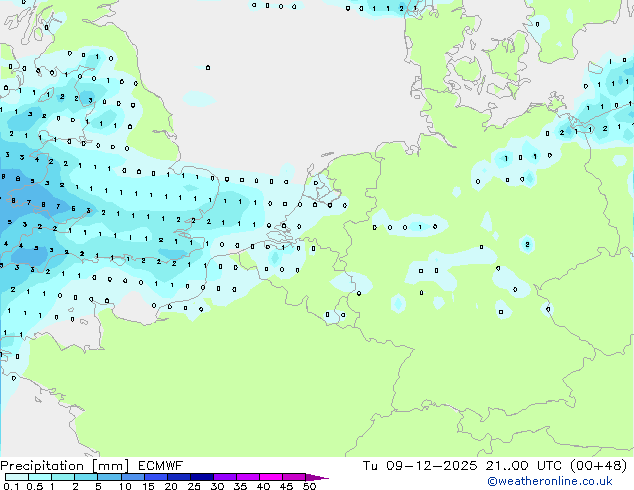634x490 pixels.
Task: Pick the 25–30 mm dark blue swatch
Action: tap(201, 477)
